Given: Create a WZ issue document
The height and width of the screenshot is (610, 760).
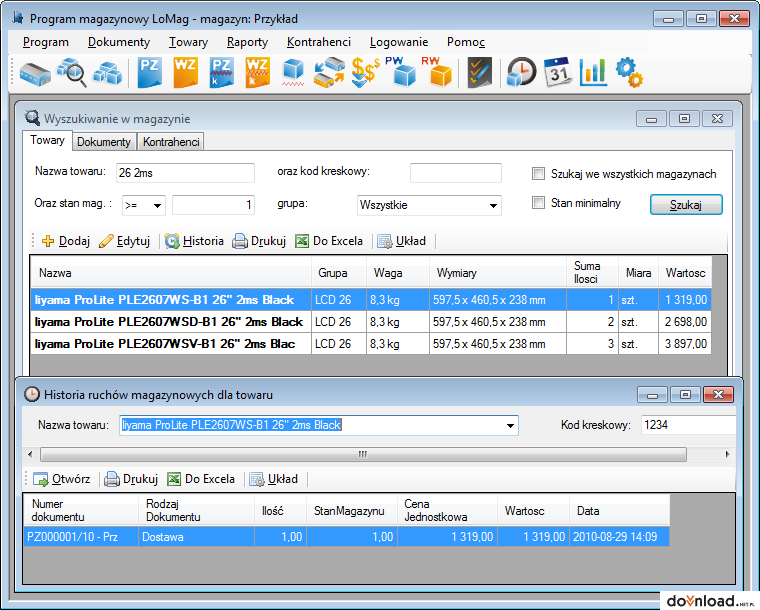Looking at the screenshot, I should point(186,73).
